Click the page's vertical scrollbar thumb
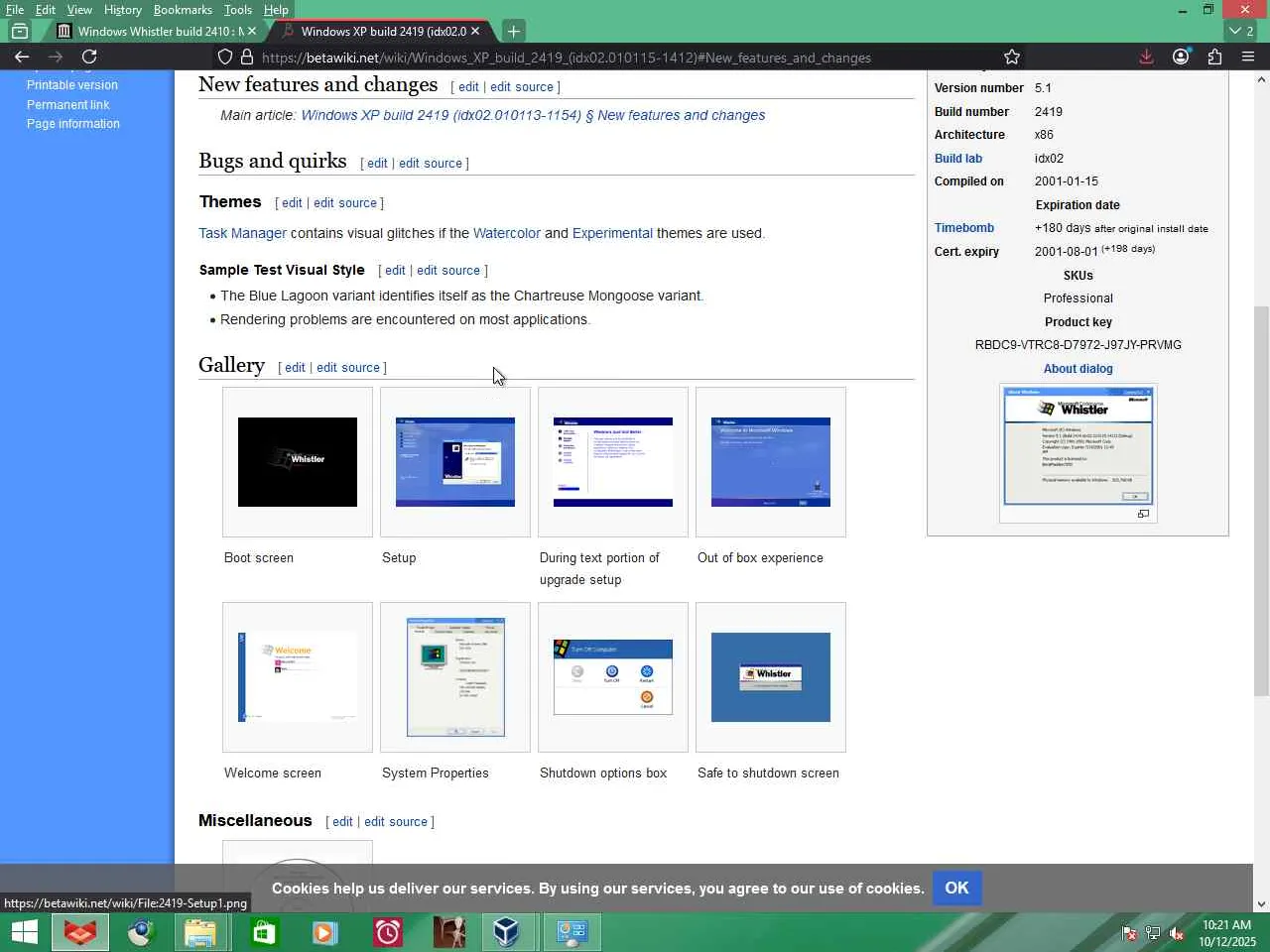 click(1261, 501)
